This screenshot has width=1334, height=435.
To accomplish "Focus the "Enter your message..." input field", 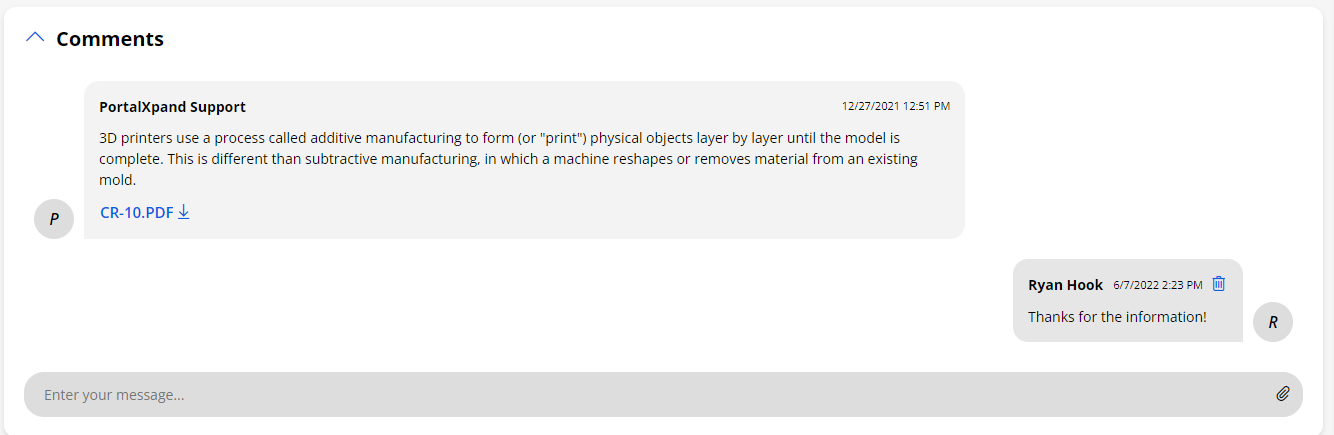I will point(640,395).
